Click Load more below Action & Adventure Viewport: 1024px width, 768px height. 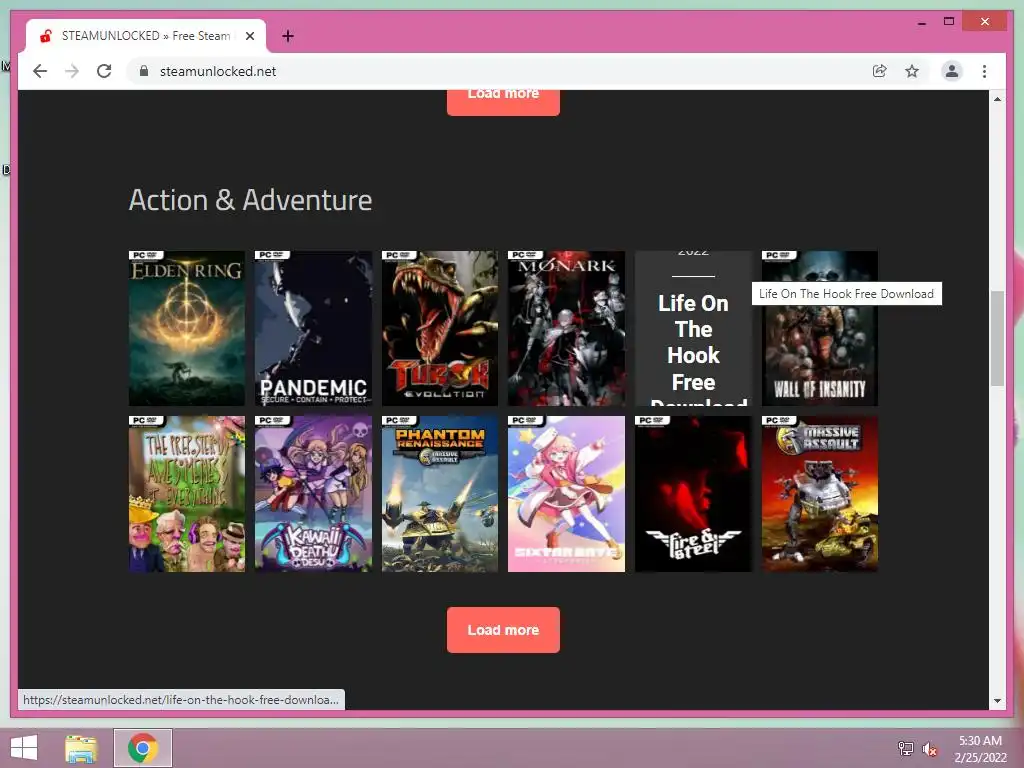503,630
